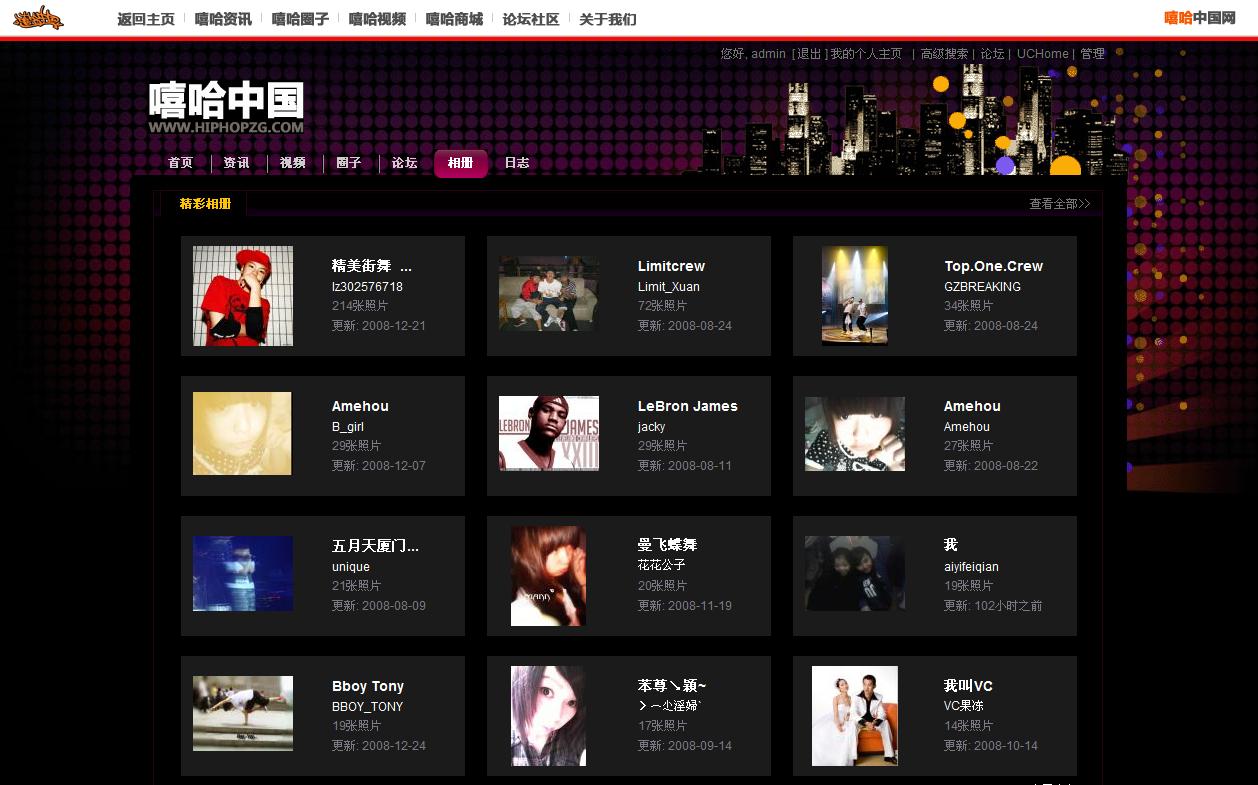Open 我的个人主页 link

point(866,54)
